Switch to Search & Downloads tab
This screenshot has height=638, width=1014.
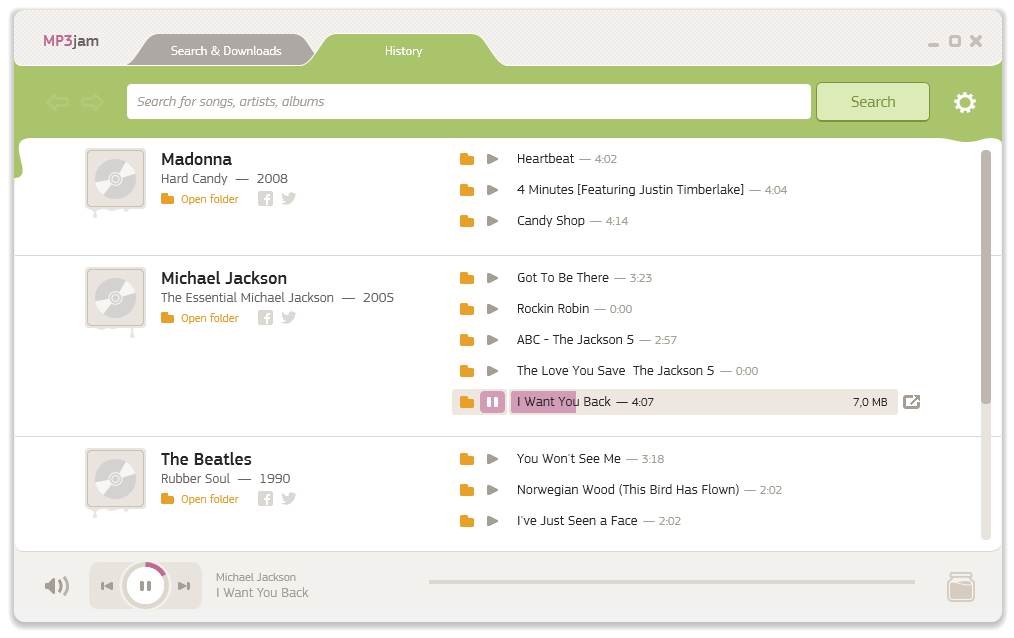(226, 50)
